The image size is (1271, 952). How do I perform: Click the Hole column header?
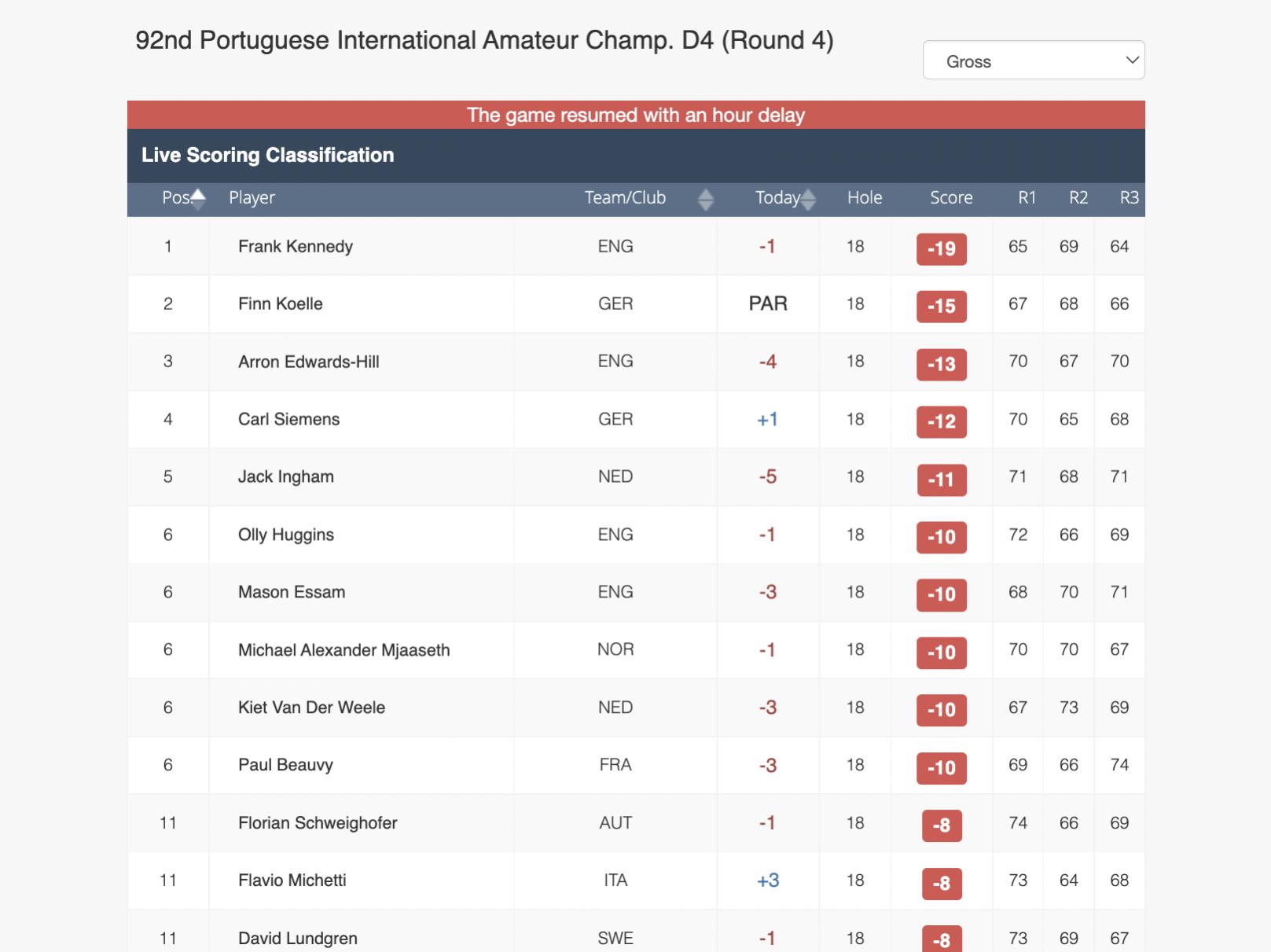[x=864, y=198]
